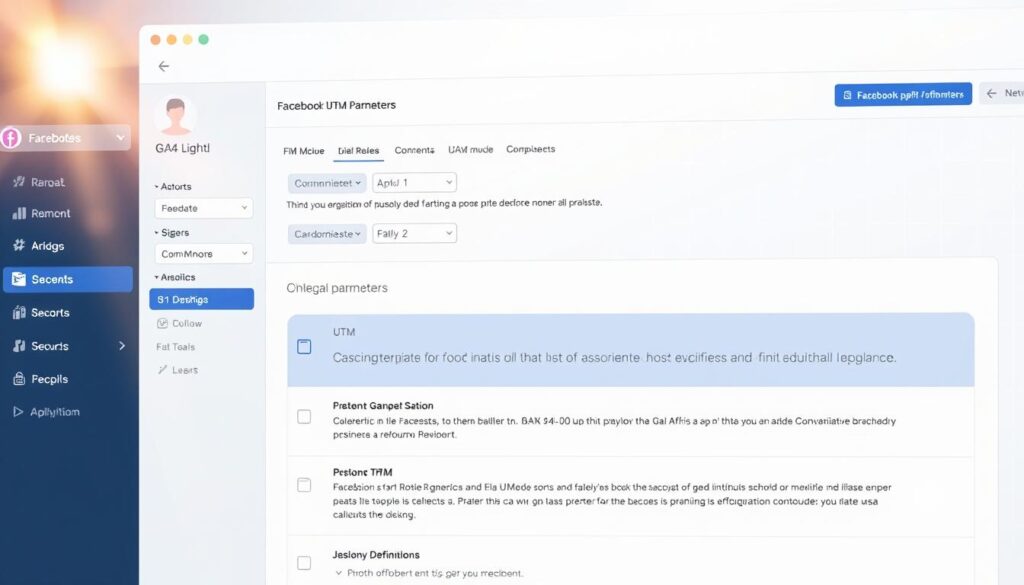
Task: Open the Feedate dropdown
Action: [204, 208]
